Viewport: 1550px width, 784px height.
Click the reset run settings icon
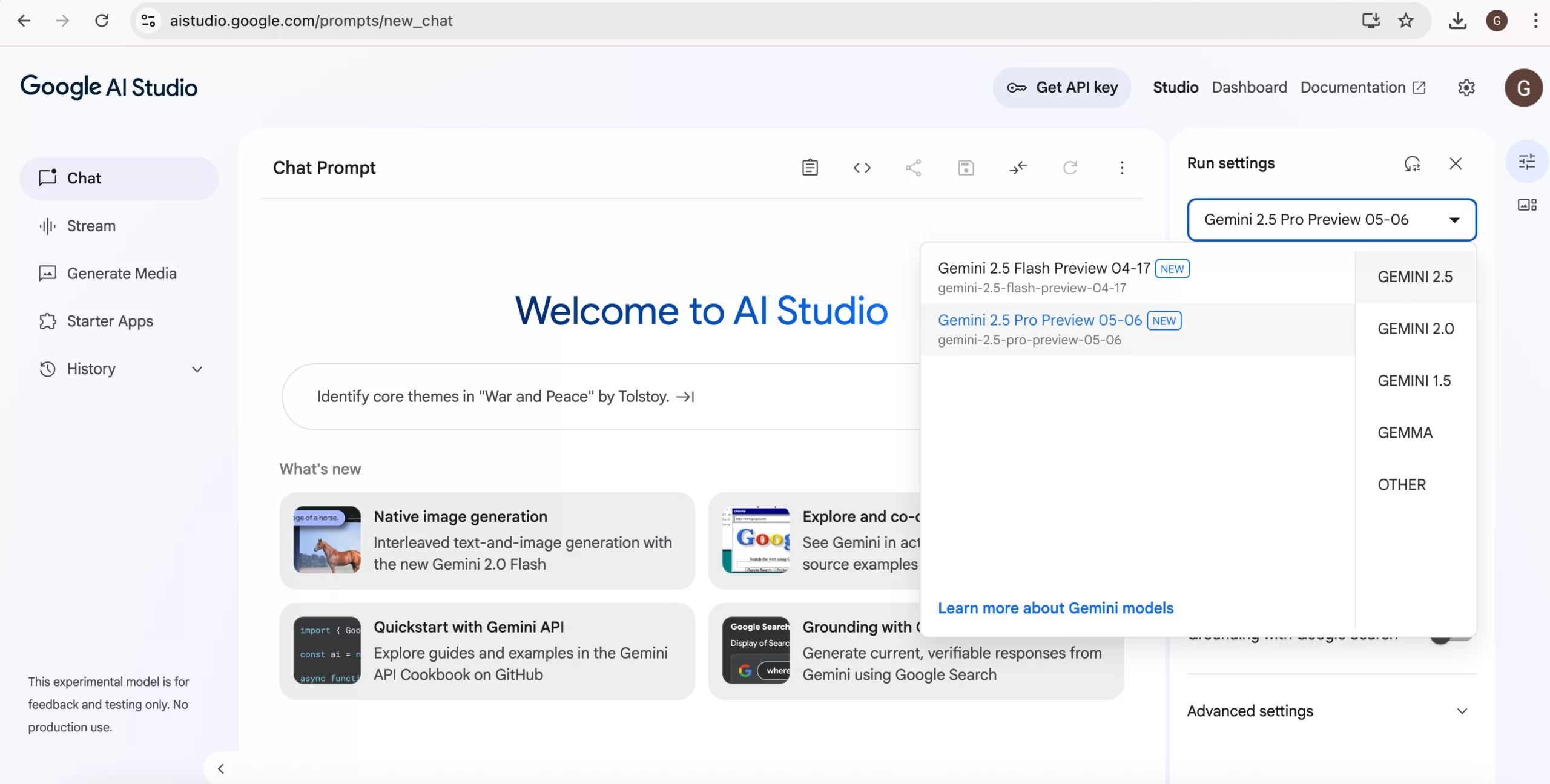pos(1412,163)
